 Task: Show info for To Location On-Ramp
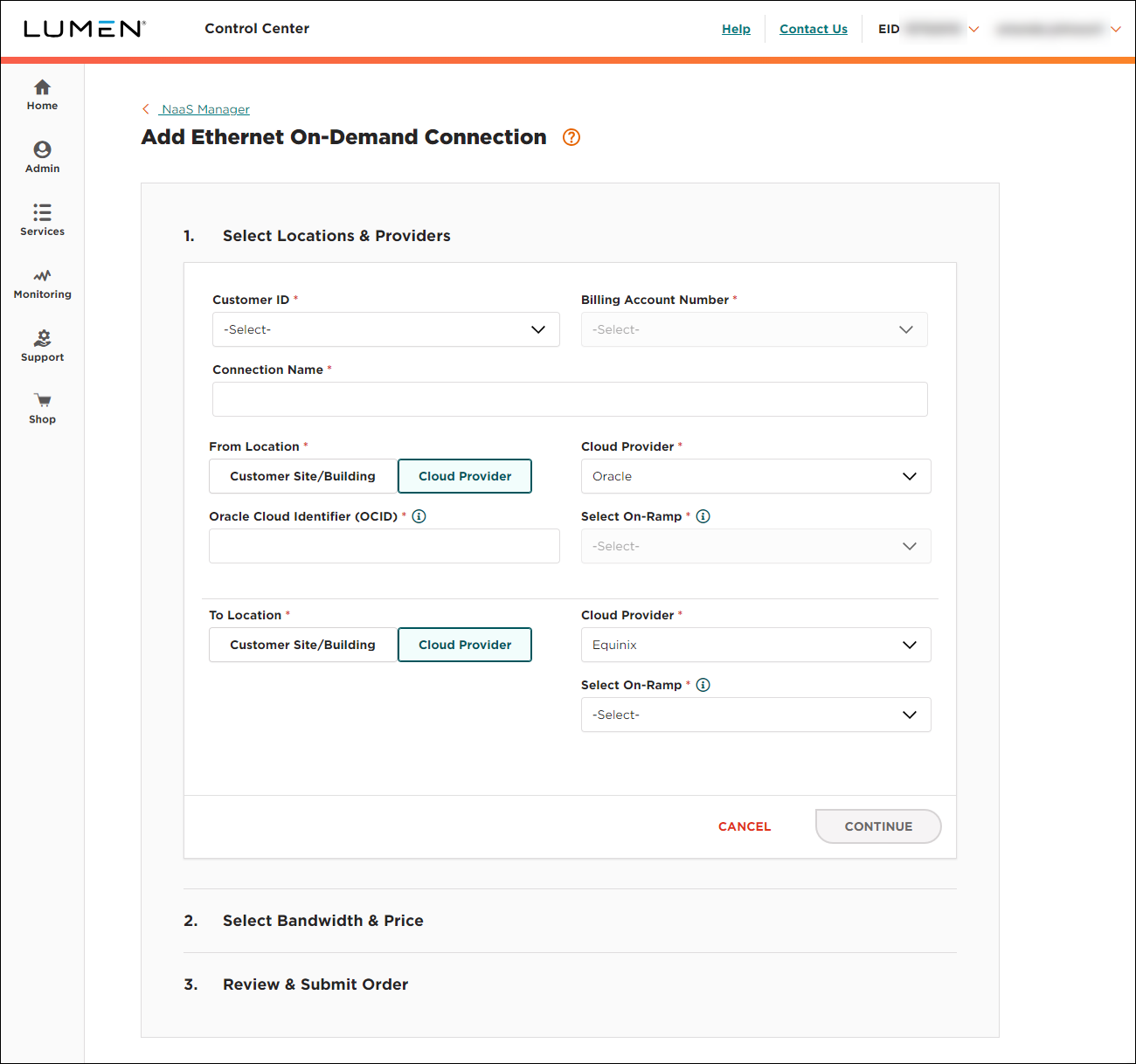click(703, 685)
